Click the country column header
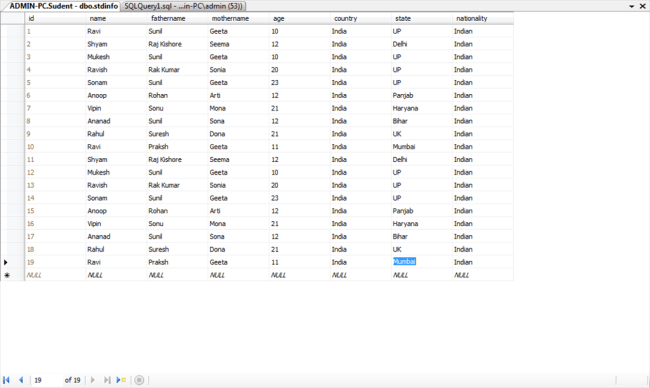The image size is (650, 388). 361,18
